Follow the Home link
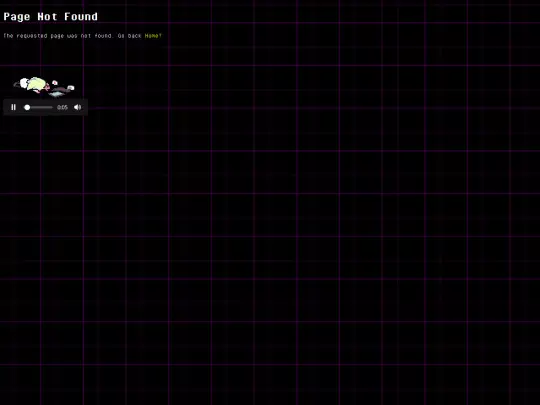 152,36
